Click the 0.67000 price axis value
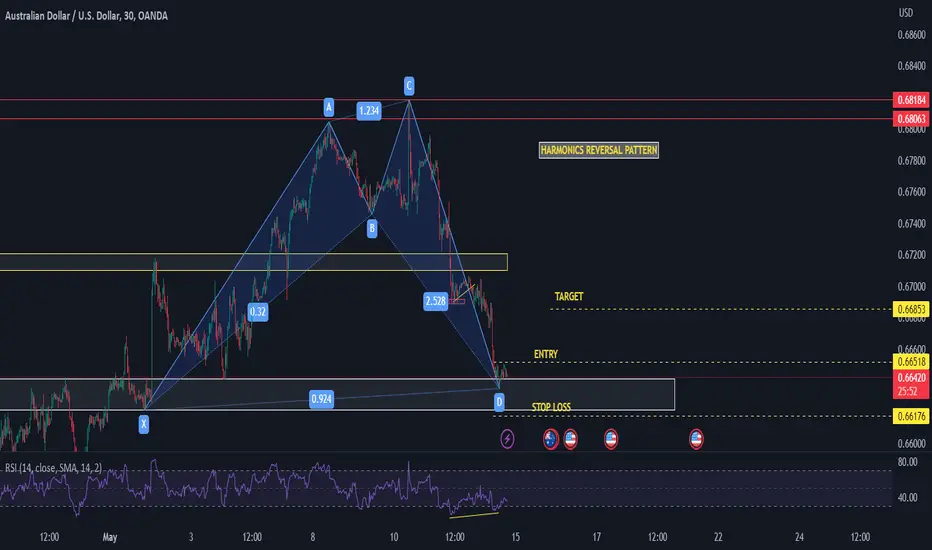This screenshot has height=550, width=932. (911, 287)
